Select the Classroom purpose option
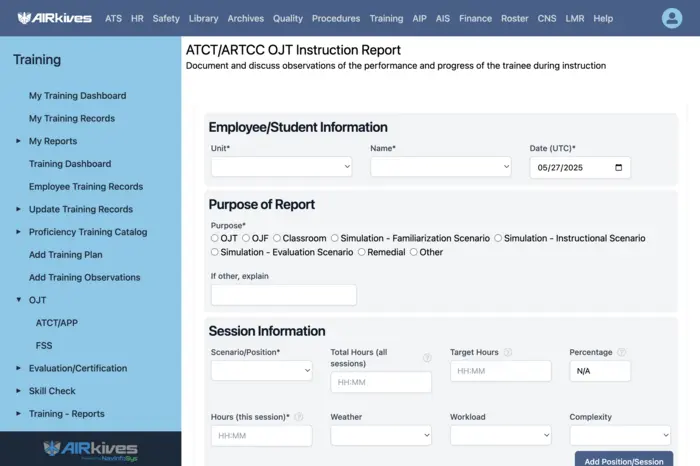Screen dimensions: 700x466 coord(277,239)
